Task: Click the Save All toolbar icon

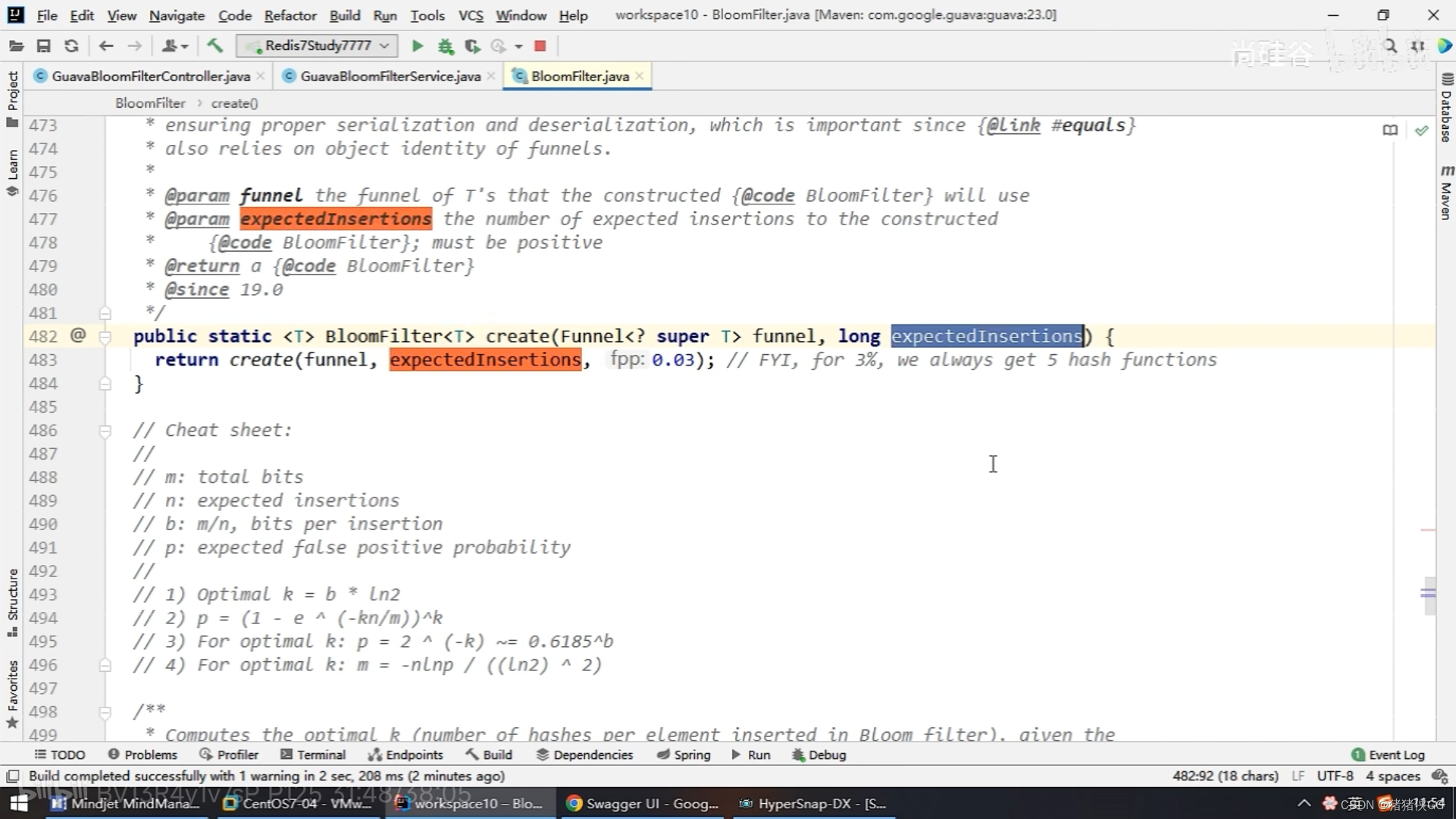Action: (x=43, y=46)
